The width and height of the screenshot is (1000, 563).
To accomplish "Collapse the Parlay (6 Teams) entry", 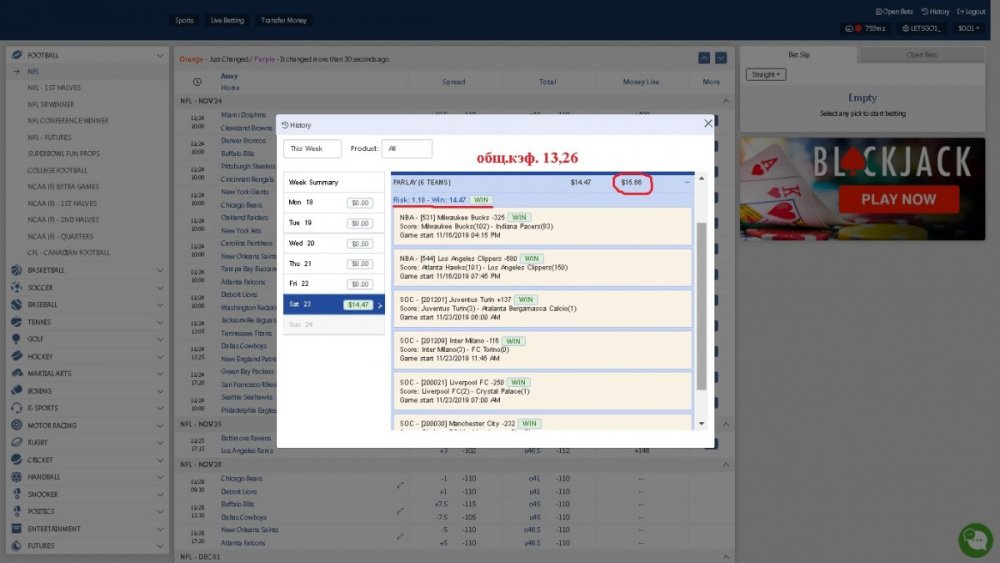I will pyautogui.click(x=687, y=182).
